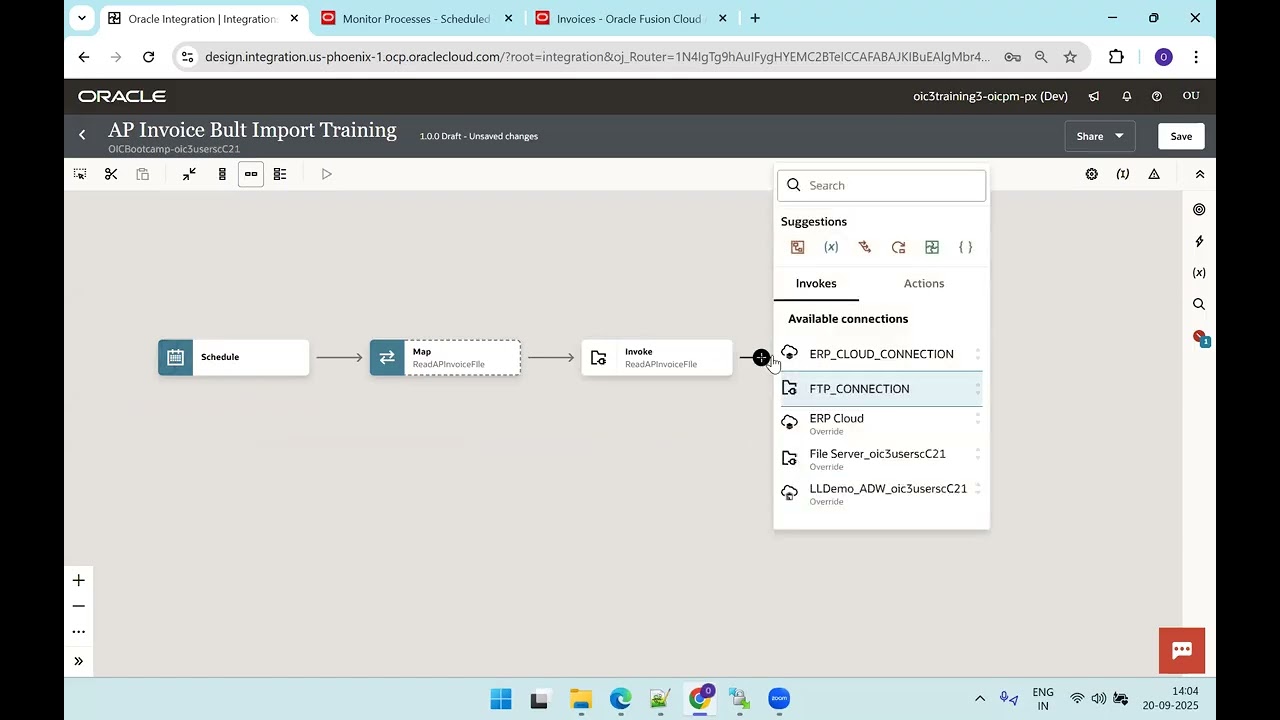Select the horizontal layout toggle
1280x720 pixels.
click(251, 174)
